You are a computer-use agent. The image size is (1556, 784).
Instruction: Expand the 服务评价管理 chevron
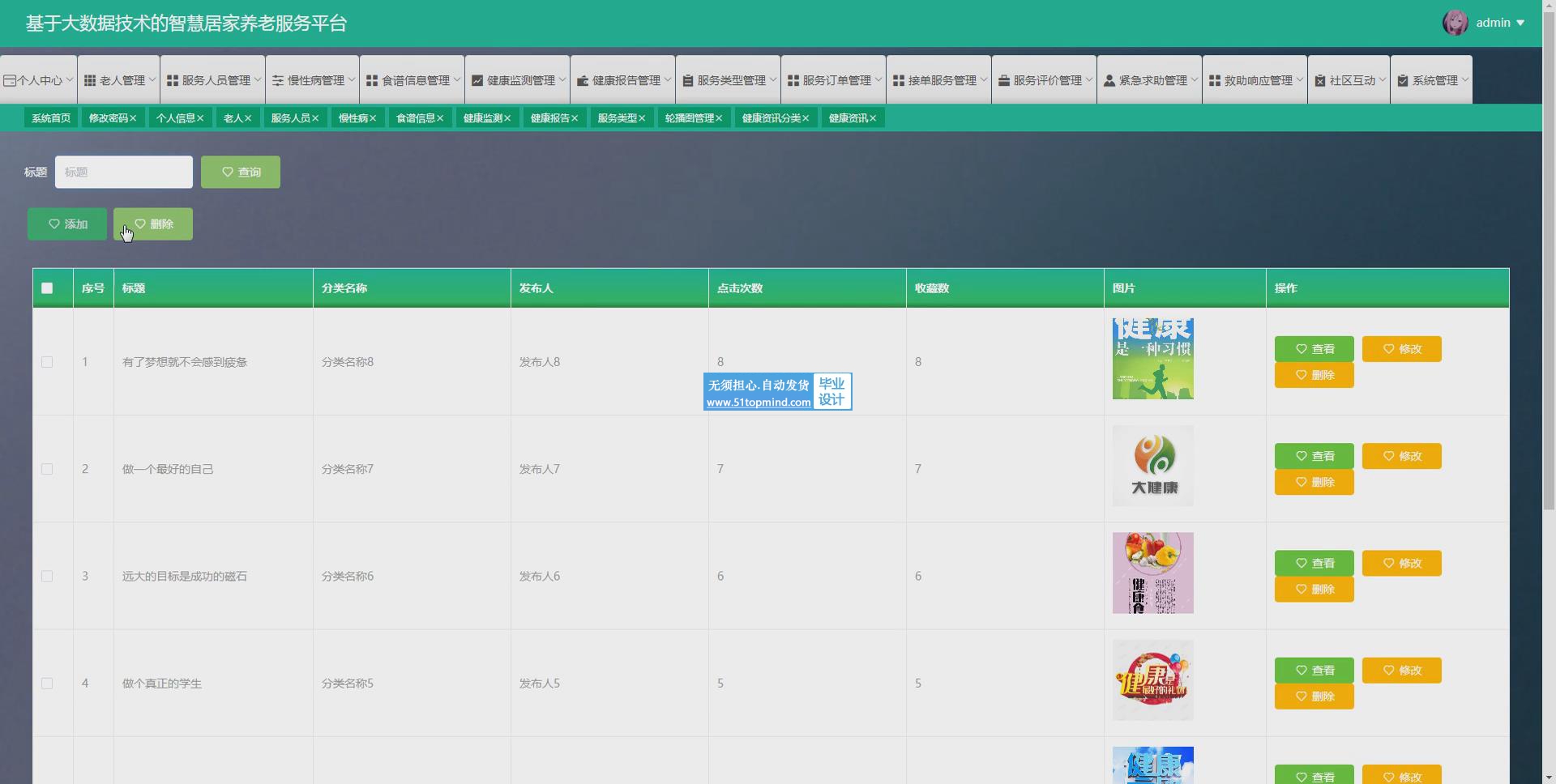tap(1089, 79)
